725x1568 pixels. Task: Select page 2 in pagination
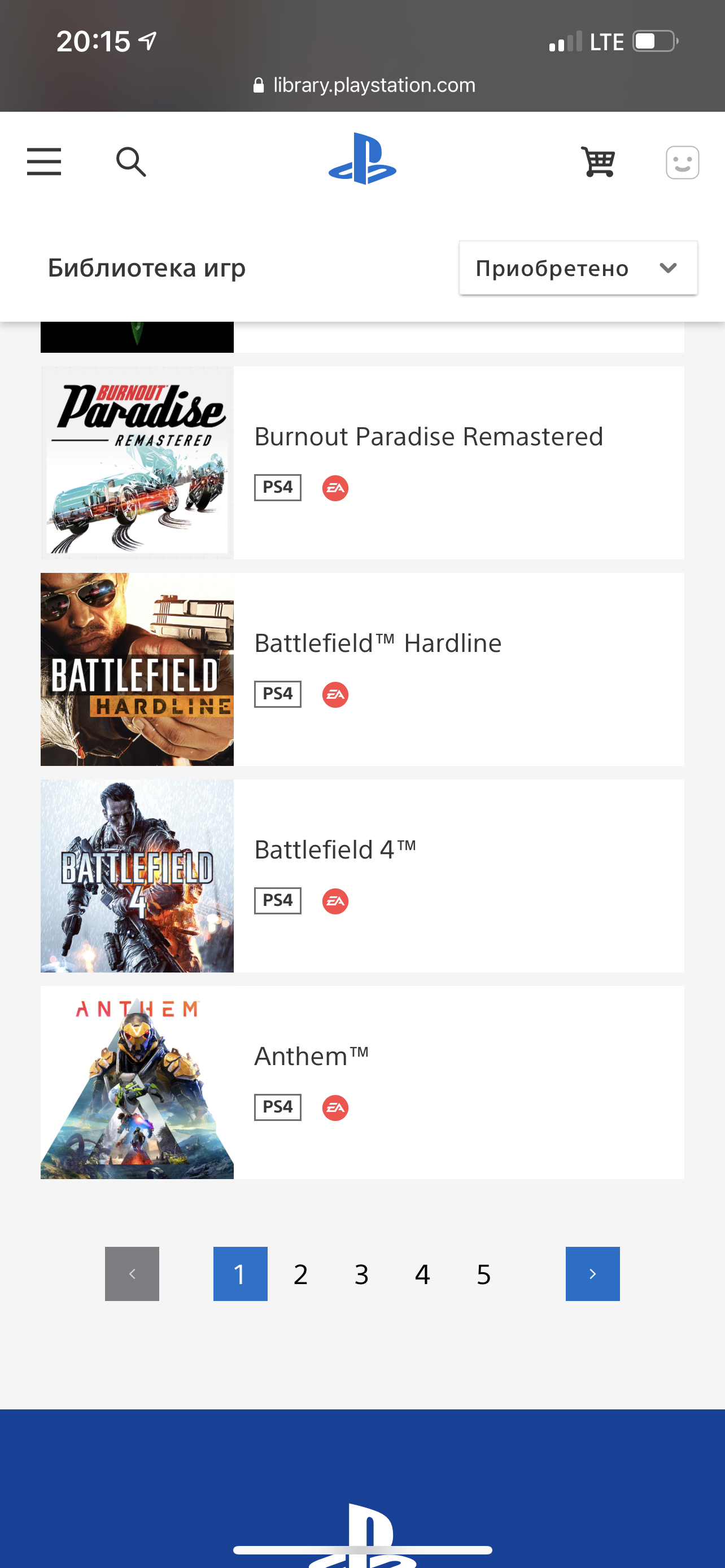click(x=301, y=1274)
